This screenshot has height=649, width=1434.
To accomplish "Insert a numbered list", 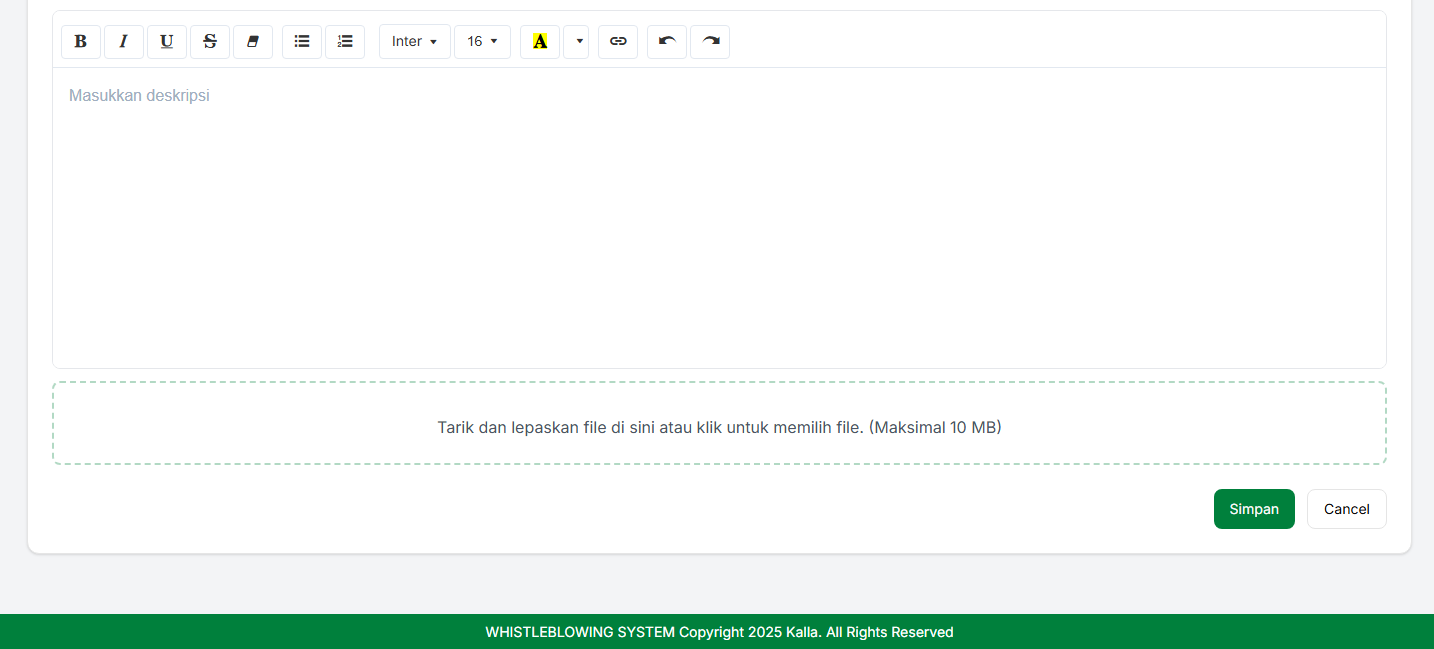I will (345, 42).
